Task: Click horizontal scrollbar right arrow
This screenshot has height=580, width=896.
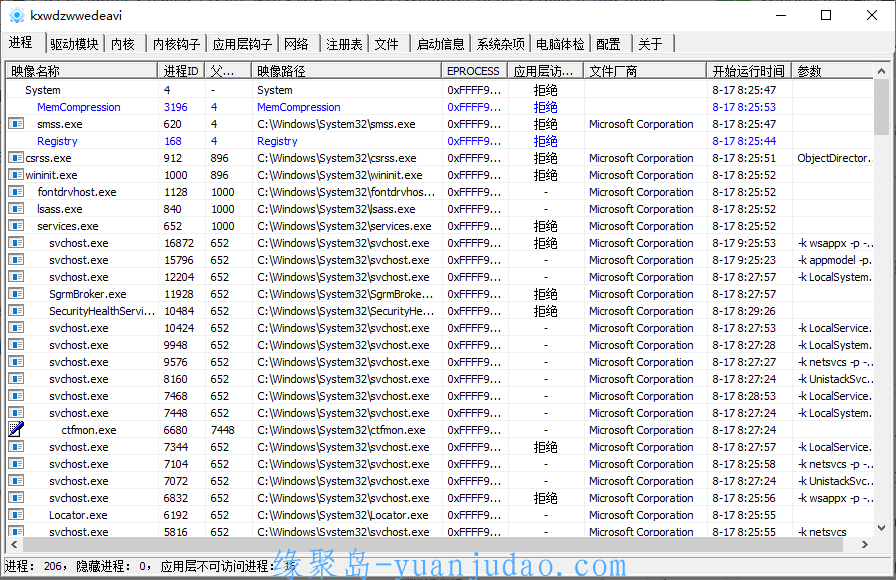Action: 865,545
